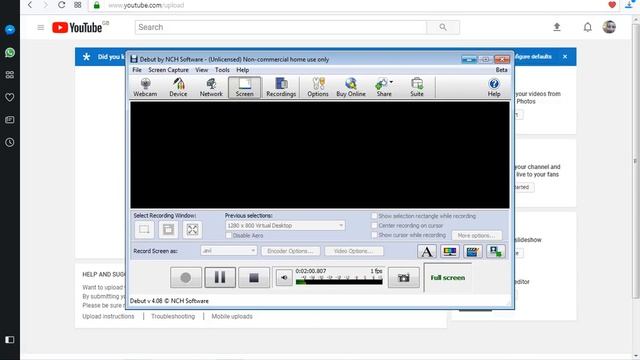This screenshot has height=360, width=640.
Task: Open the Upload instructions link
Action: click(108, 316)
